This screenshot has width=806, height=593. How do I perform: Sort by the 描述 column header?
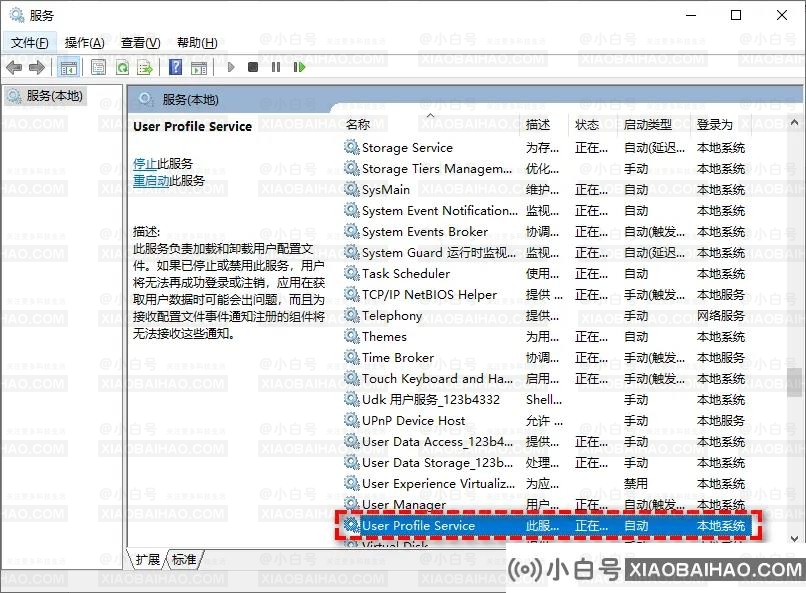[545, 124]
